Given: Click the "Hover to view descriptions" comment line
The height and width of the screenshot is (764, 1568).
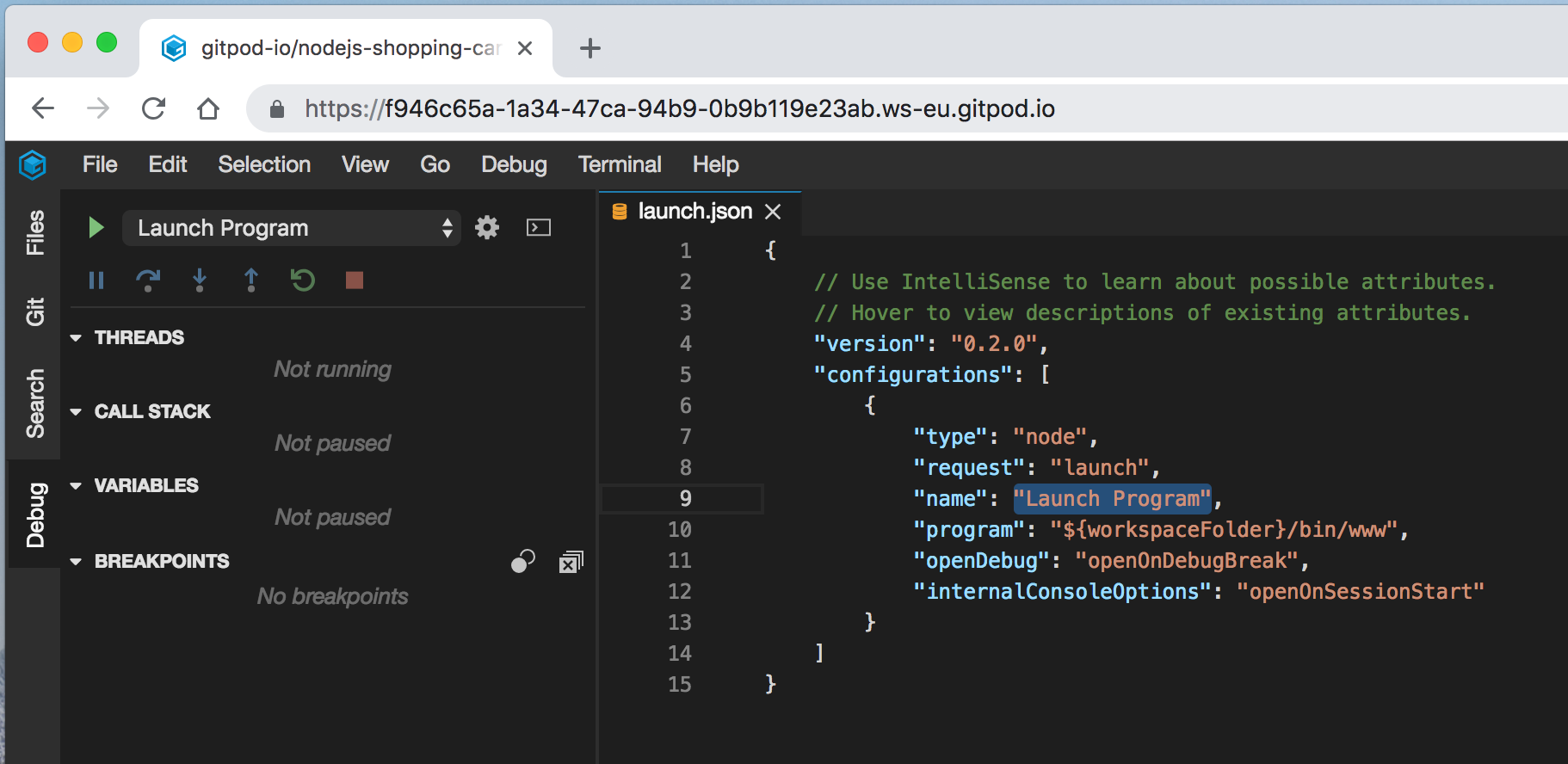Looking at the screenshot, I should click(x=1143, y=313).
